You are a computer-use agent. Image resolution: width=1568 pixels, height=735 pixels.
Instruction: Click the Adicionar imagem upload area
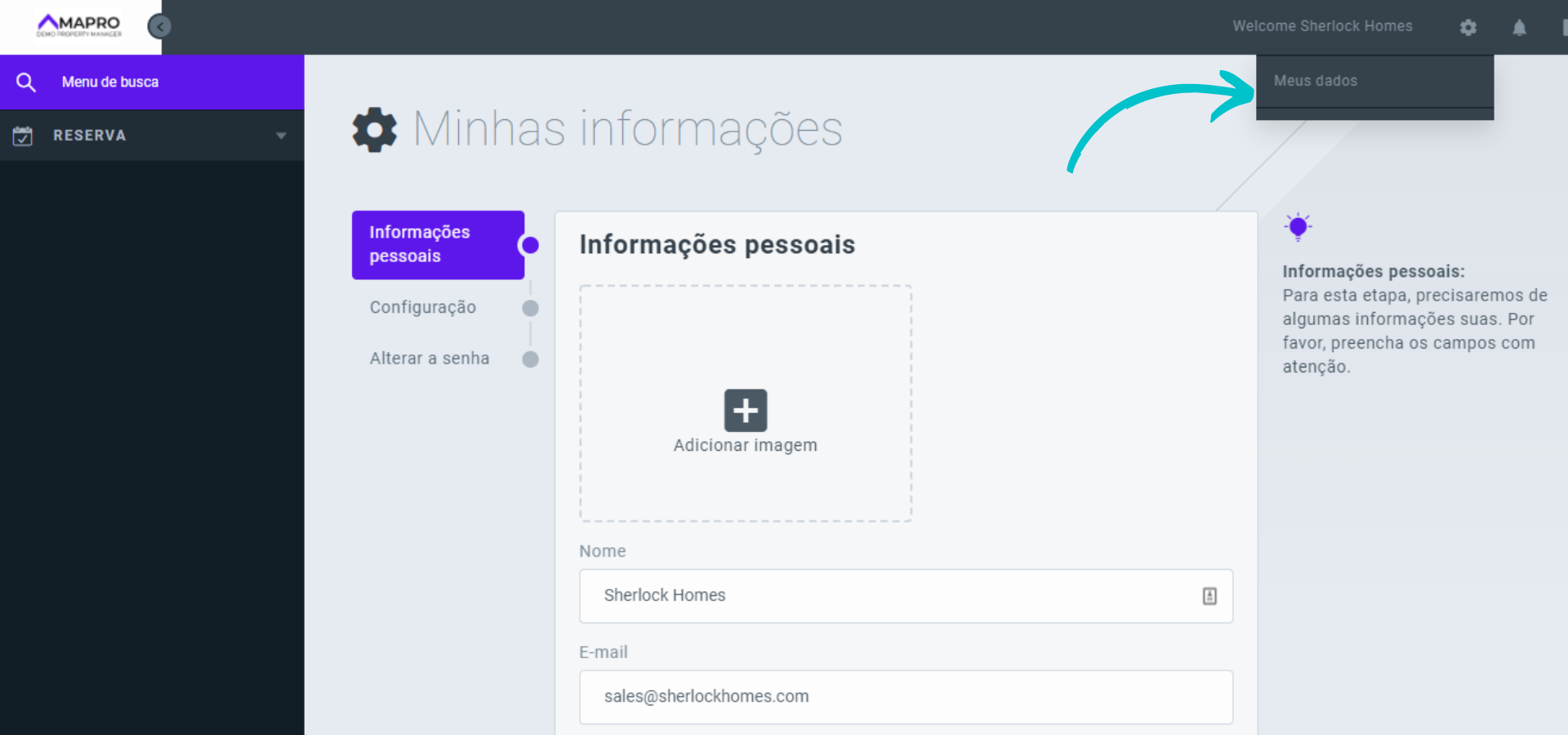(x=745, y=403)
